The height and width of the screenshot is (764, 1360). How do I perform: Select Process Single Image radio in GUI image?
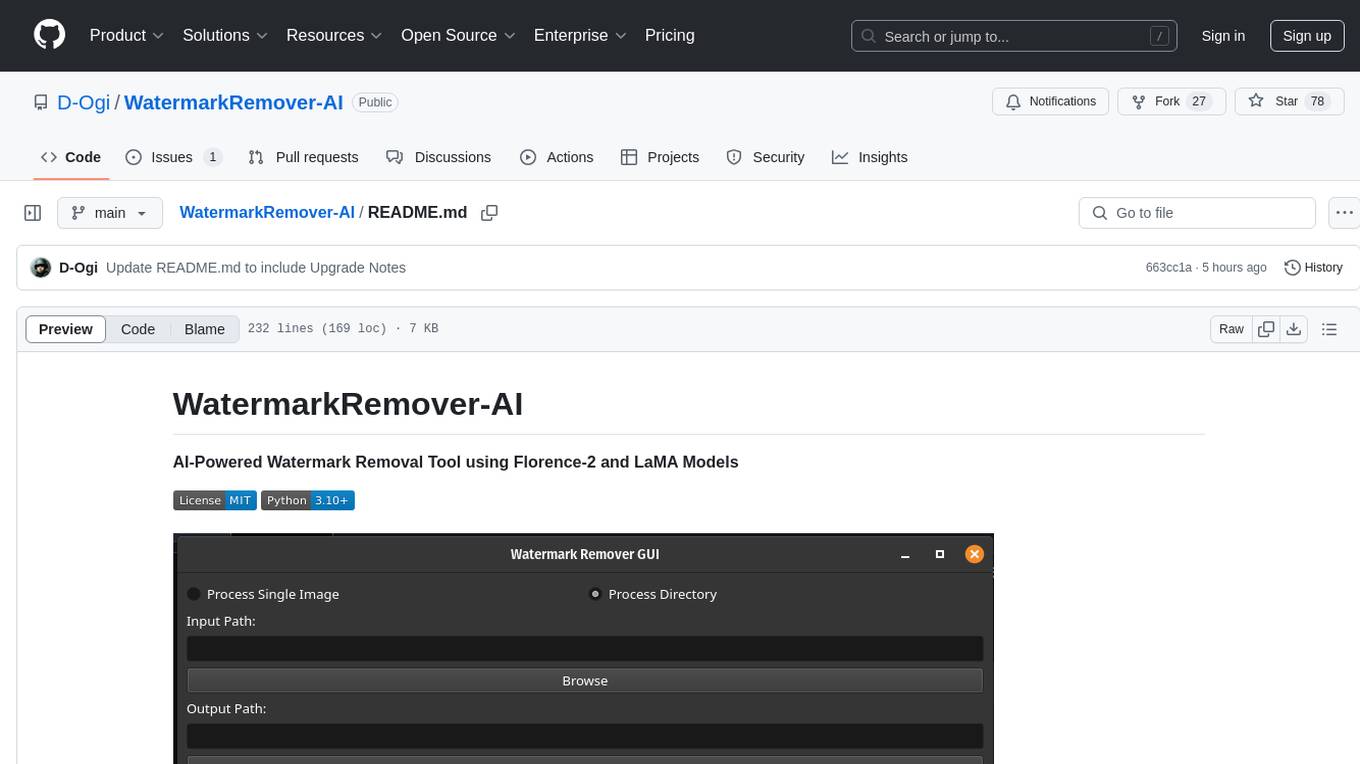pyautogui.click(x=194, y=594)
